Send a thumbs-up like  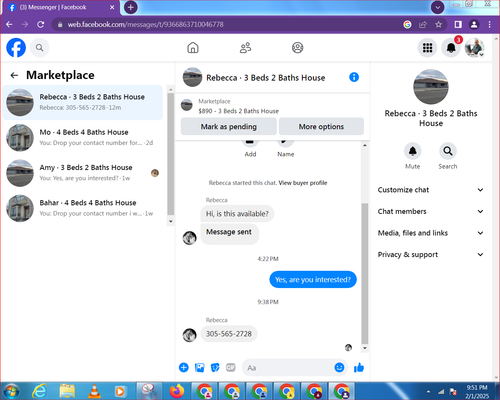(x=359, y=367)
